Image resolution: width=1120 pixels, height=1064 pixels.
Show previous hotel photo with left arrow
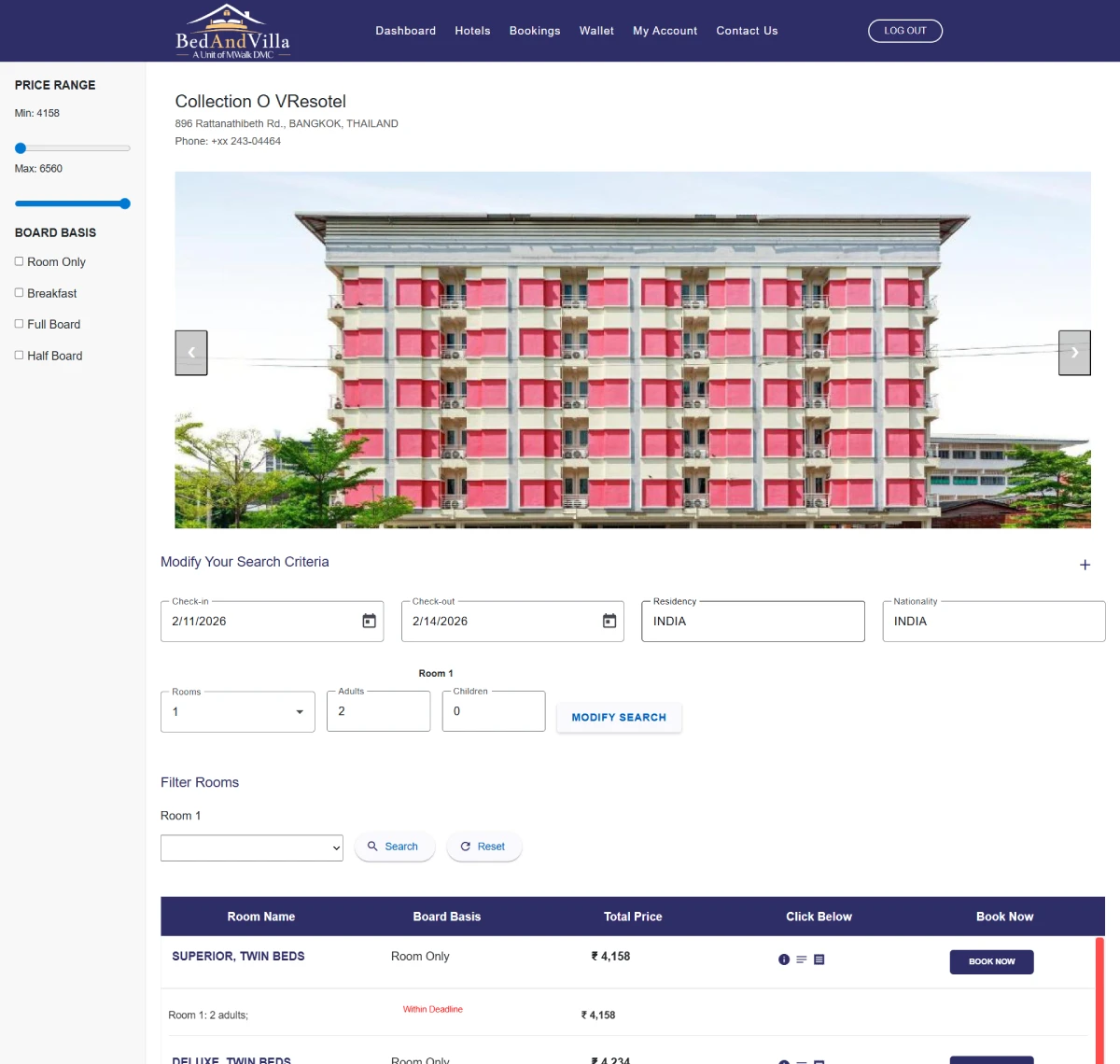(191, 353)
